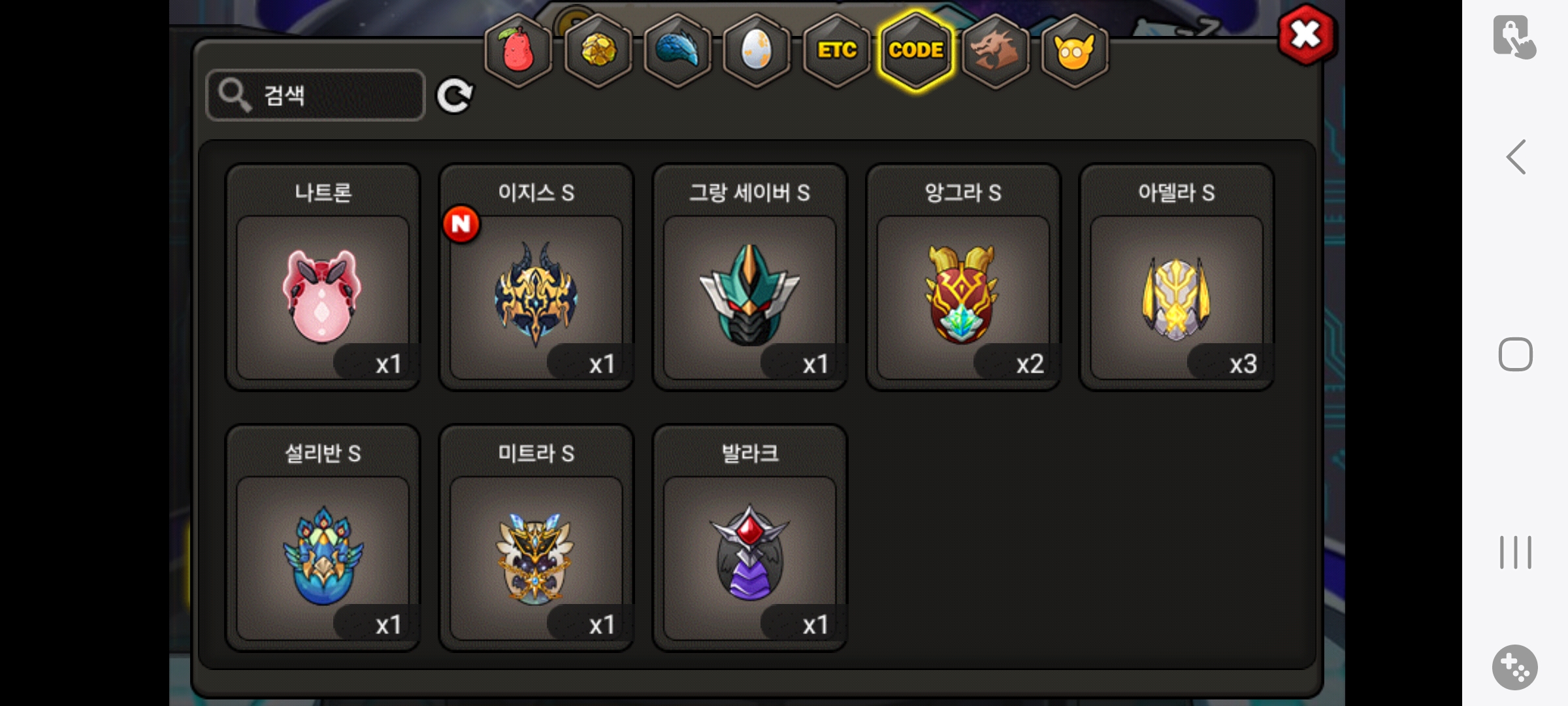Image resolution: width=1568 pixels, height=706 pixels.
Task: Select the new 이지스 S egg
Action: pyautogui.click(x=536, y=277)
